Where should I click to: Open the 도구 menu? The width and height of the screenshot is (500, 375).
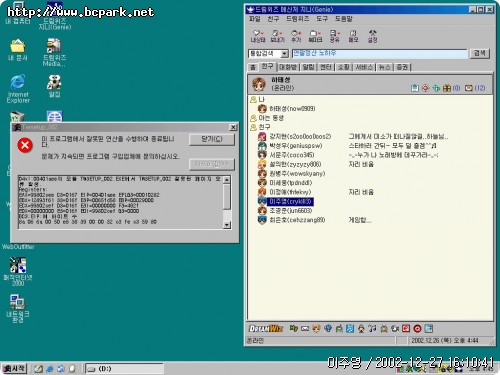[x=322, y=19]
